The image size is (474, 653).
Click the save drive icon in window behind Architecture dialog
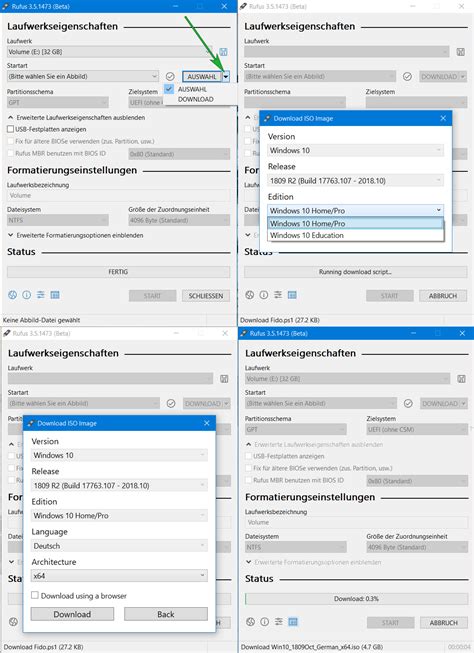tap(224, 379)
